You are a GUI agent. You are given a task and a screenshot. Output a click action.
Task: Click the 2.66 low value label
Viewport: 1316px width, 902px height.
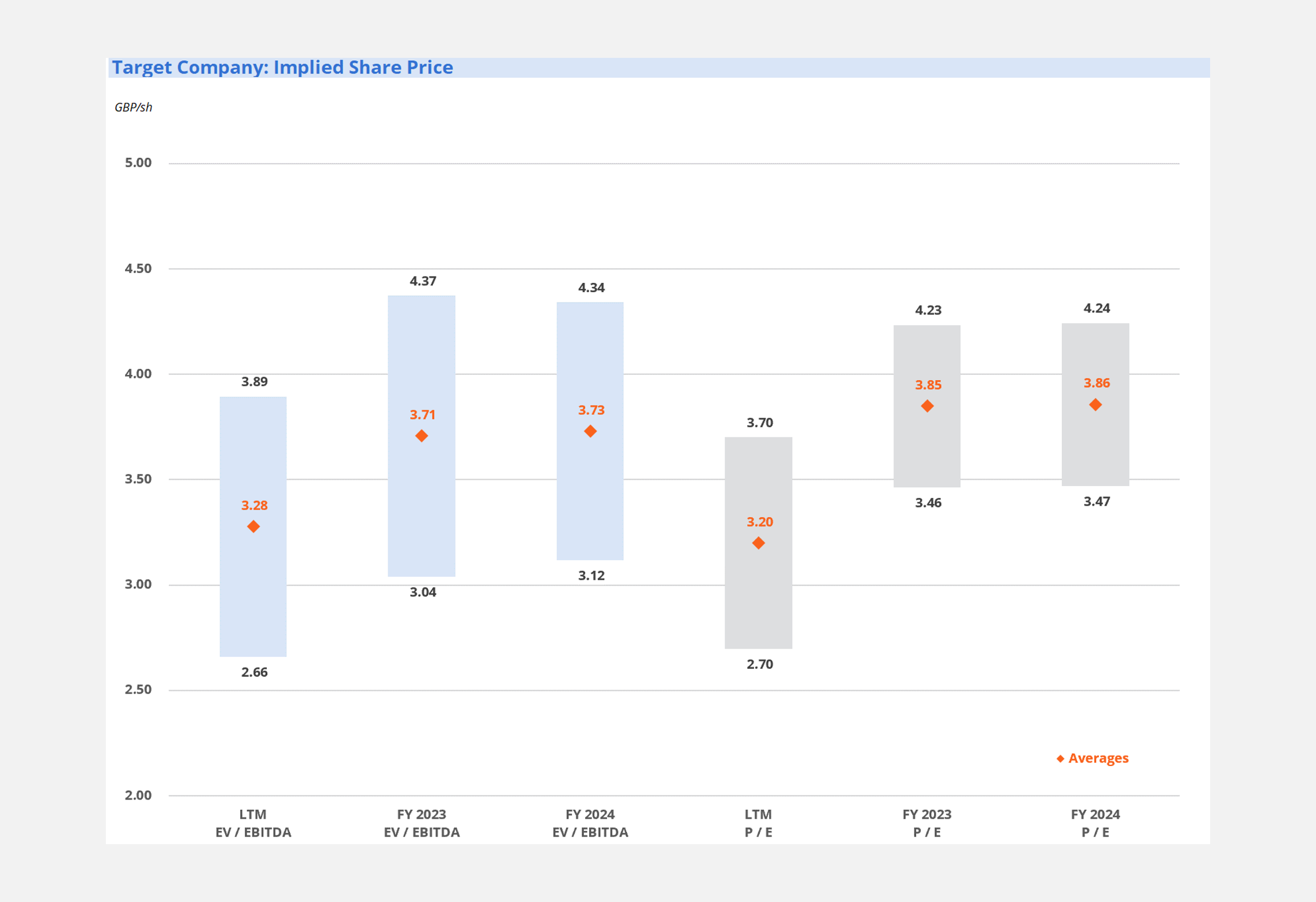[254, 672]
